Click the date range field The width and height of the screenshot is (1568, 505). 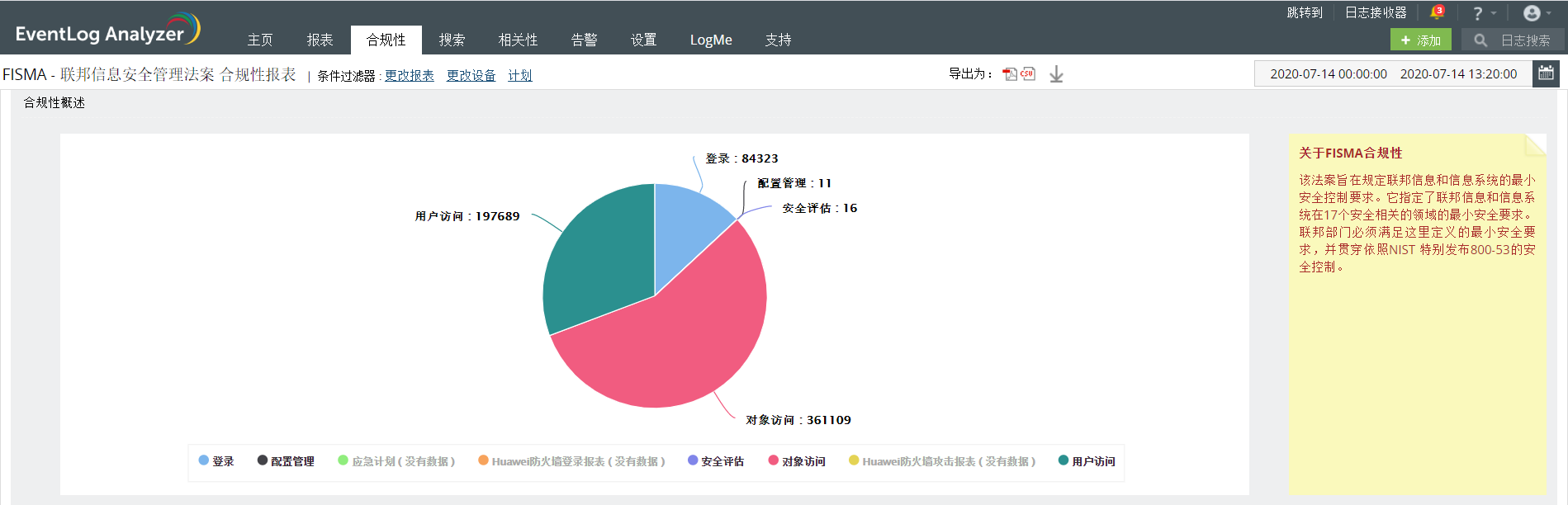(x=1393, y=73)
